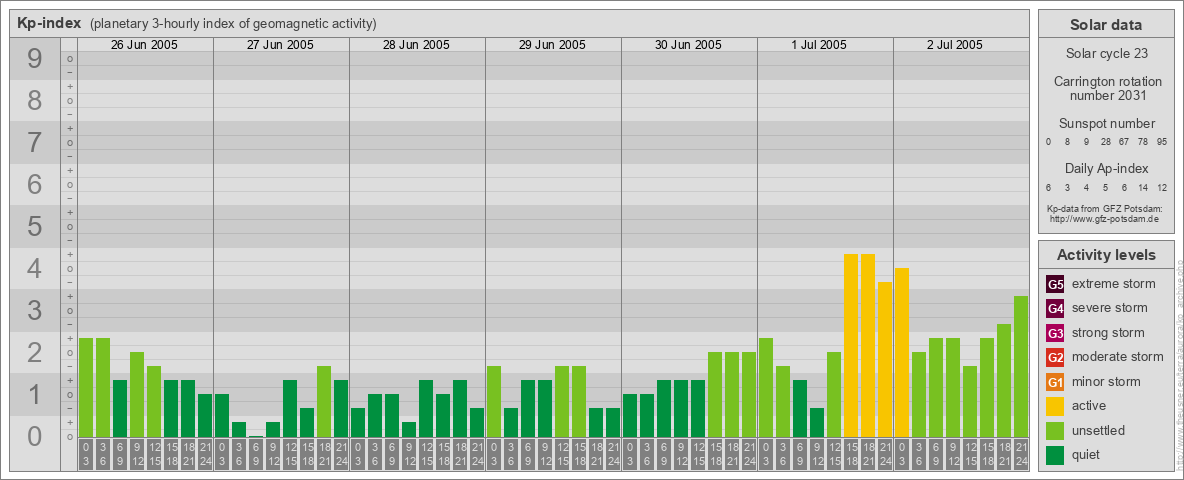Click the quiet legend label
This screenshot has height=480, width=1184.
coord(1087,454)
